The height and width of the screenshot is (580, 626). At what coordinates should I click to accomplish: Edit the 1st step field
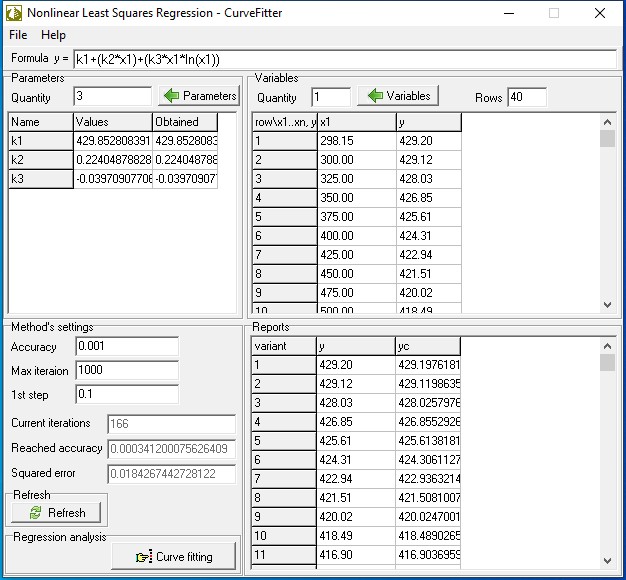tap(126, 394)
